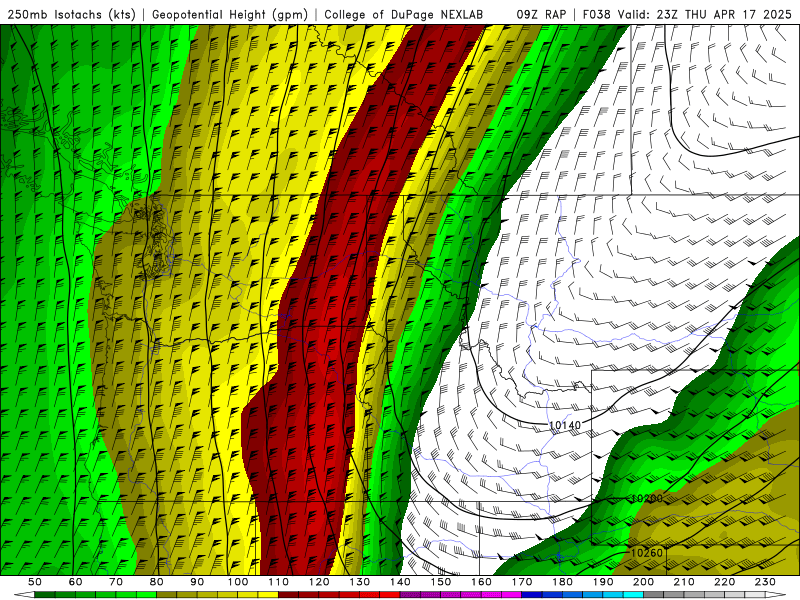Select the 'Geopotential Height (gpm)' header label
Screen dimensions: 800x600
pyautogui.click(x=230, y=14)
